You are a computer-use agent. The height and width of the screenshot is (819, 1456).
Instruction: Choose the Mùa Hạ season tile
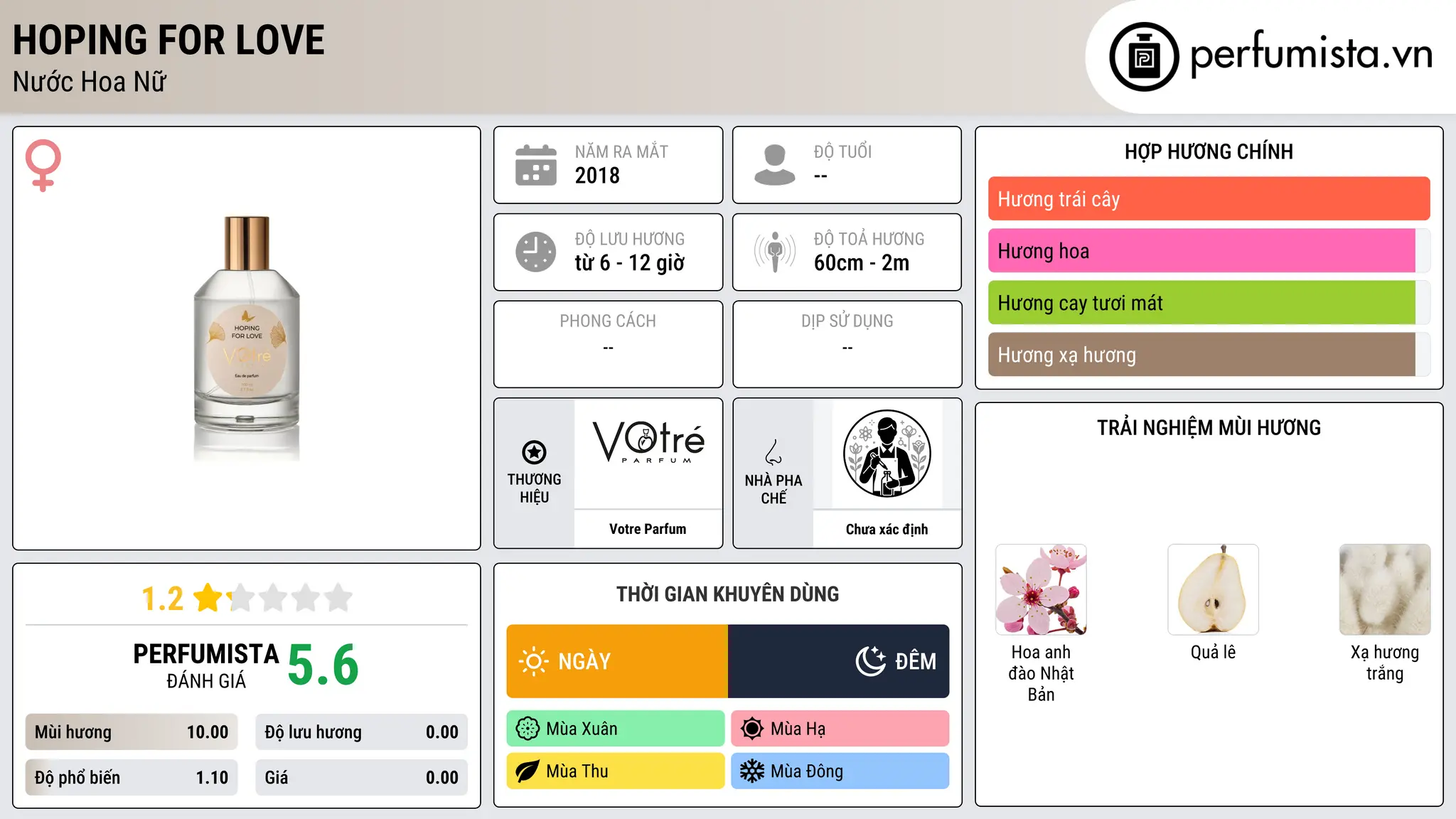pos(840,729)
